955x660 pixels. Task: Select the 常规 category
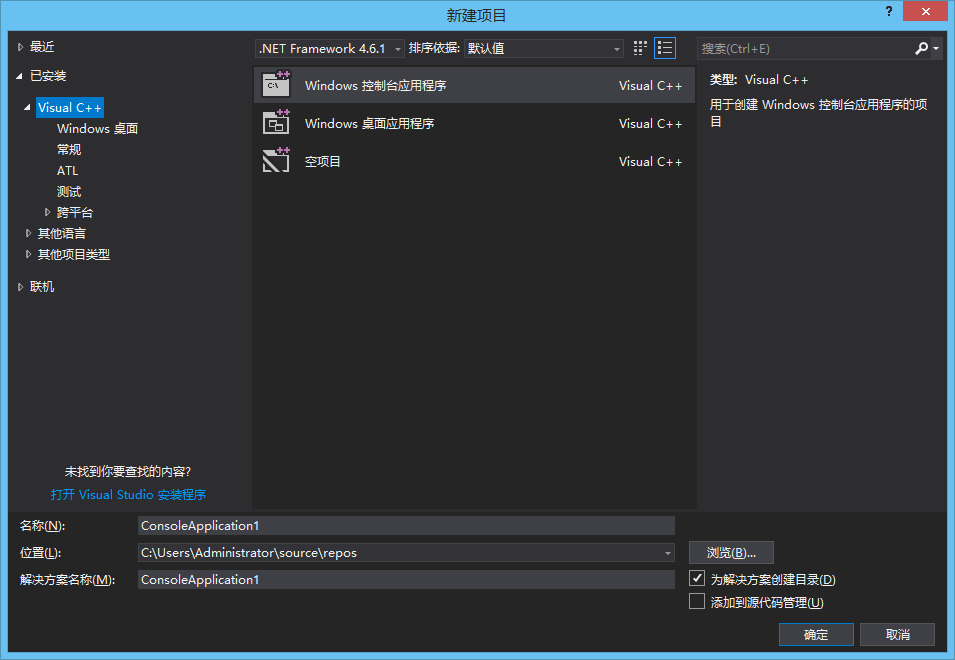pos(69,150)
